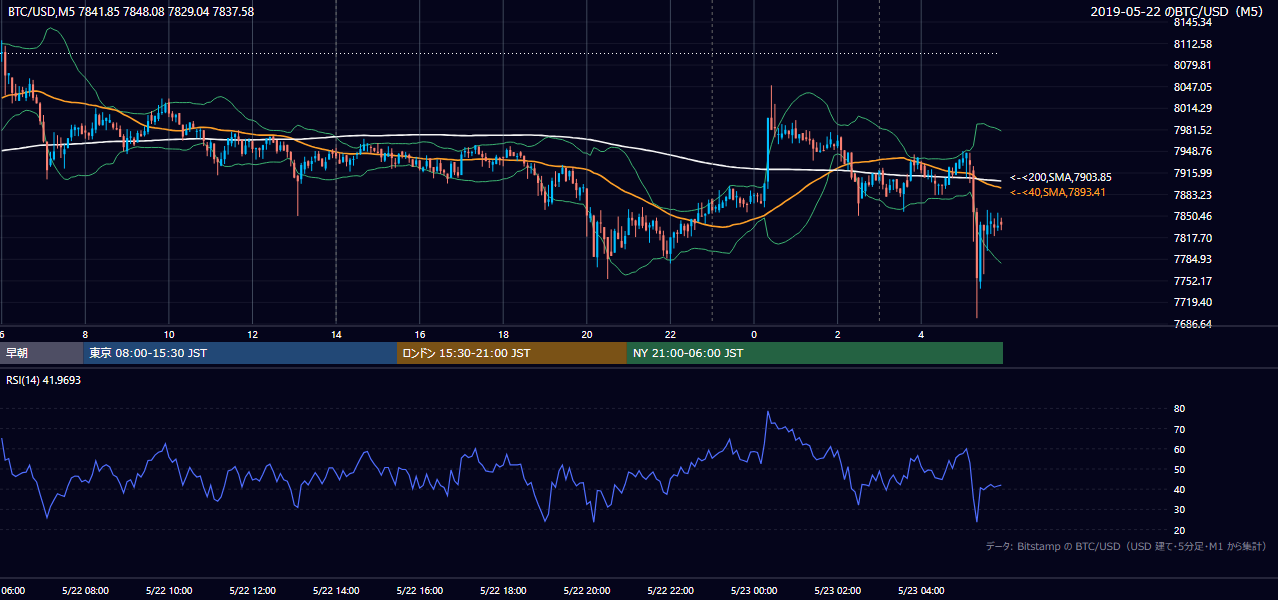This screenshot has width=1278, height=600.
Task: Click hour tick 22 under the price chart
Action: pyautogui.click(x=670, y=334)
